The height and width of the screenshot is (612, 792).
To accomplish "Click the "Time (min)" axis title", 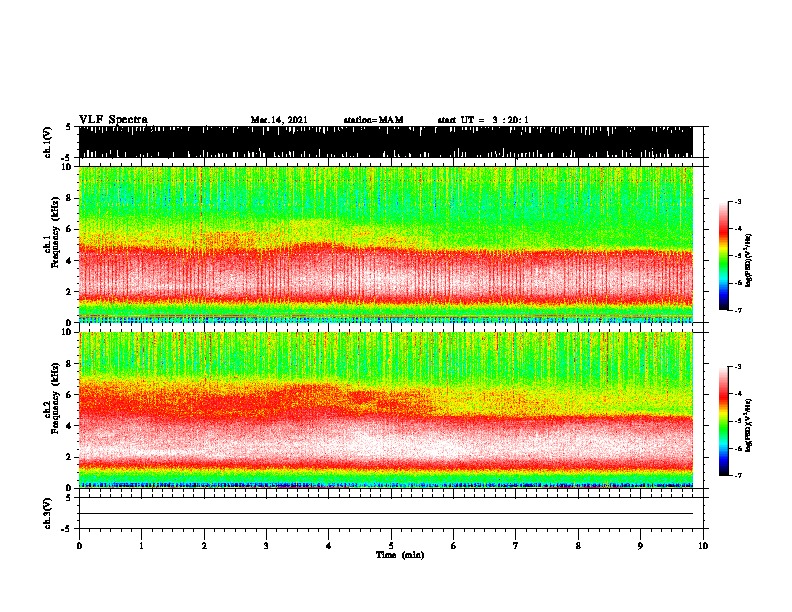I will pyautogui.click(x=400, y=555).
